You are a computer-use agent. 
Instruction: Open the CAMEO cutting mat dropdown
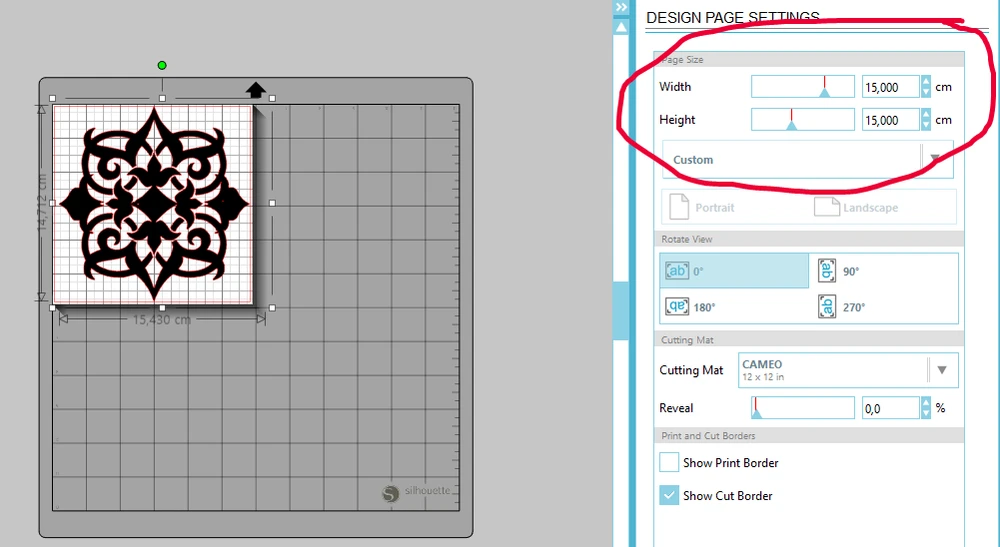pos(848,370)
